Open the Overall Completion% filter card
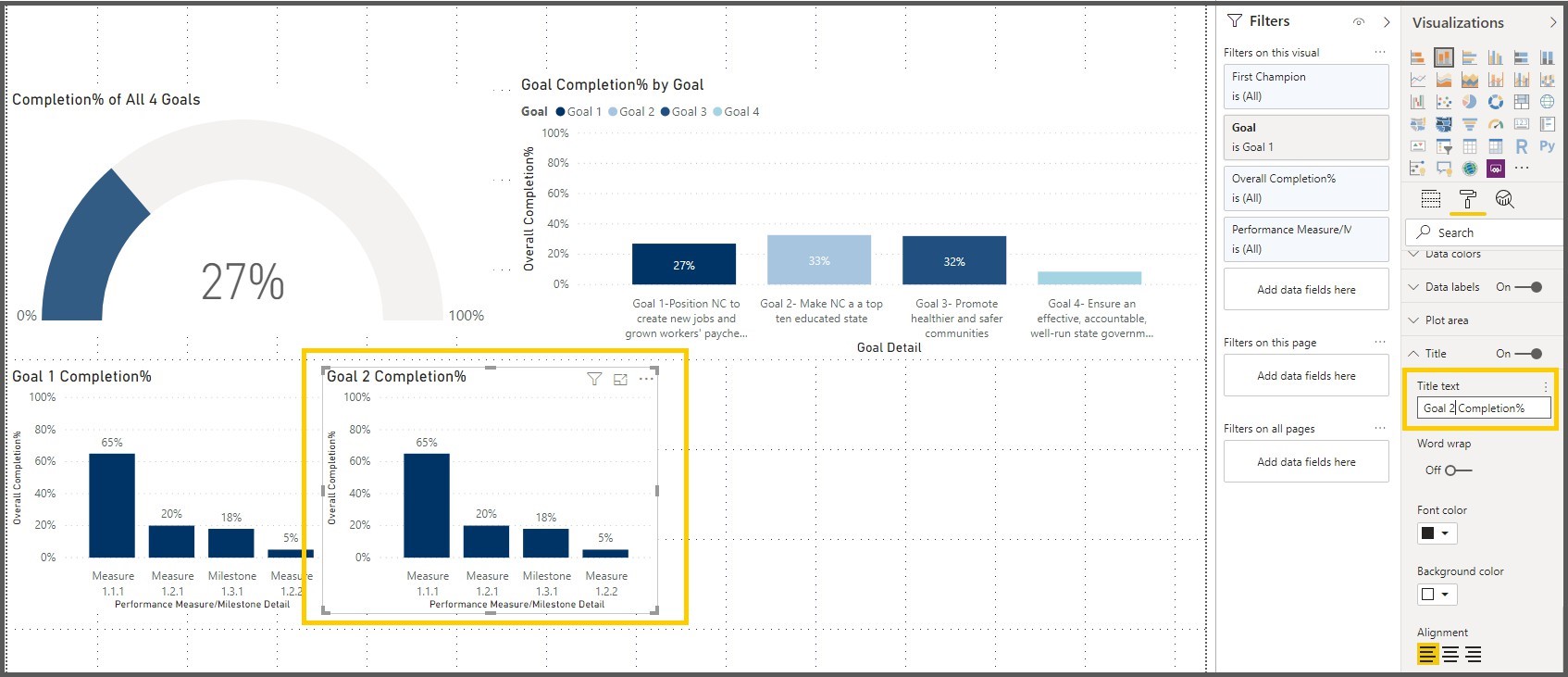This screenshot has height=677, width=1568. pyautogui.click(x=1306, y=188)
